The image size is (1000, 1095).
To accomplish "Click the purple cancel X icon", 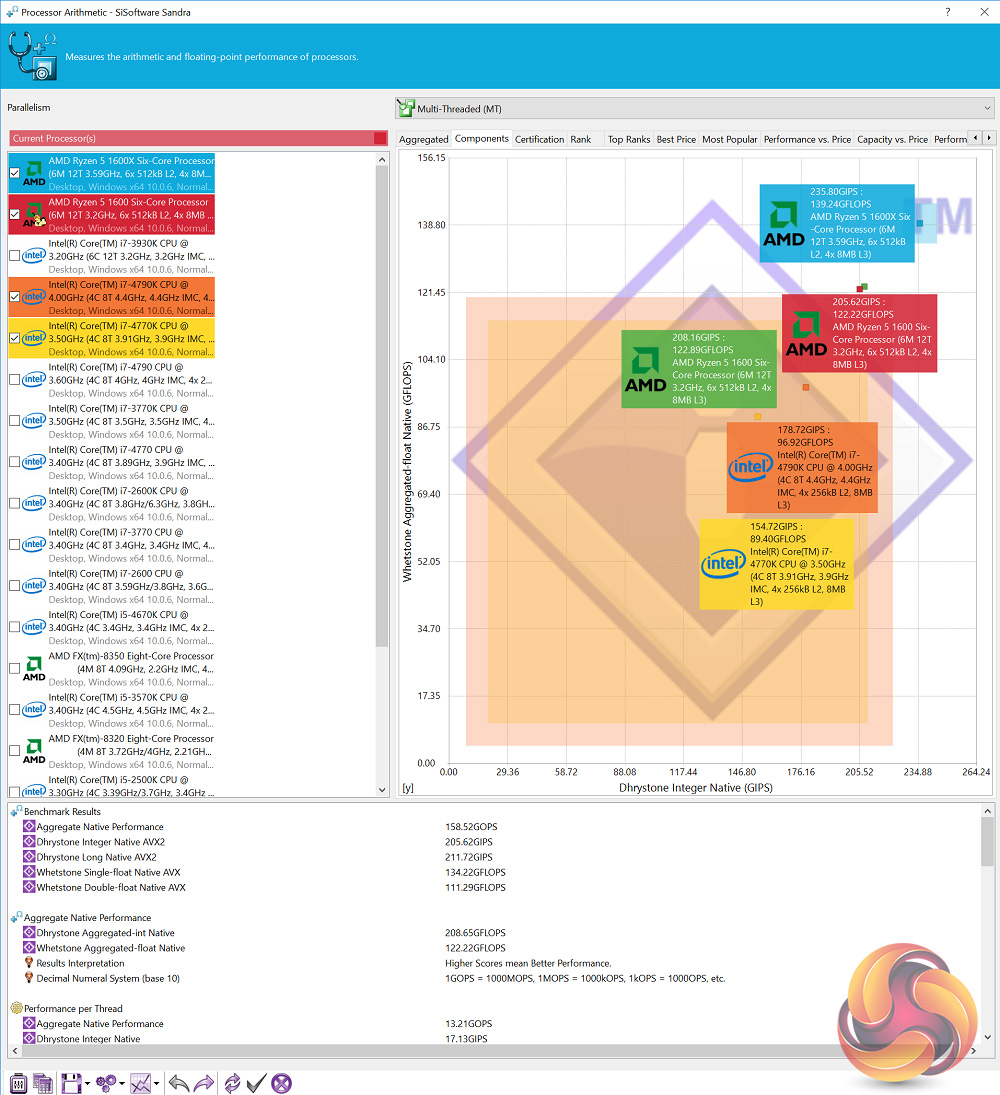I will point(281,1083).
